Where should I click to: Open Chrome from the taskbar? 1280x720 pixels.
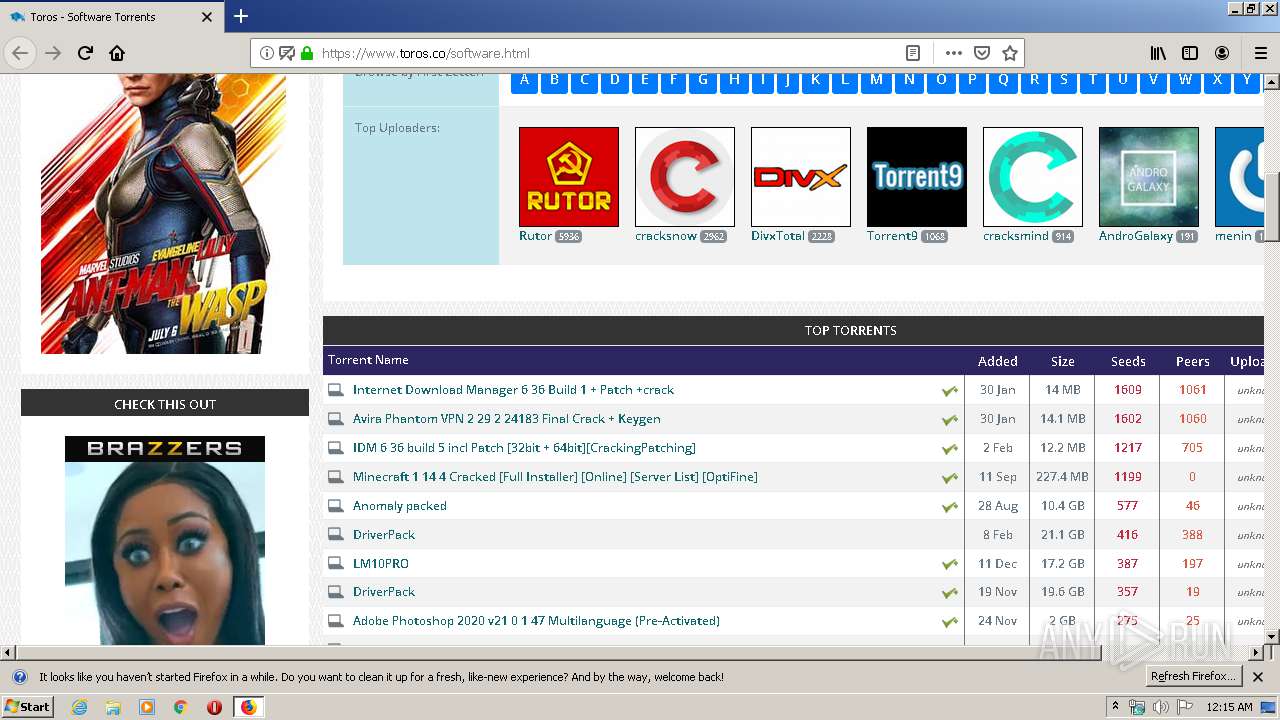click(x=180, y=707)
